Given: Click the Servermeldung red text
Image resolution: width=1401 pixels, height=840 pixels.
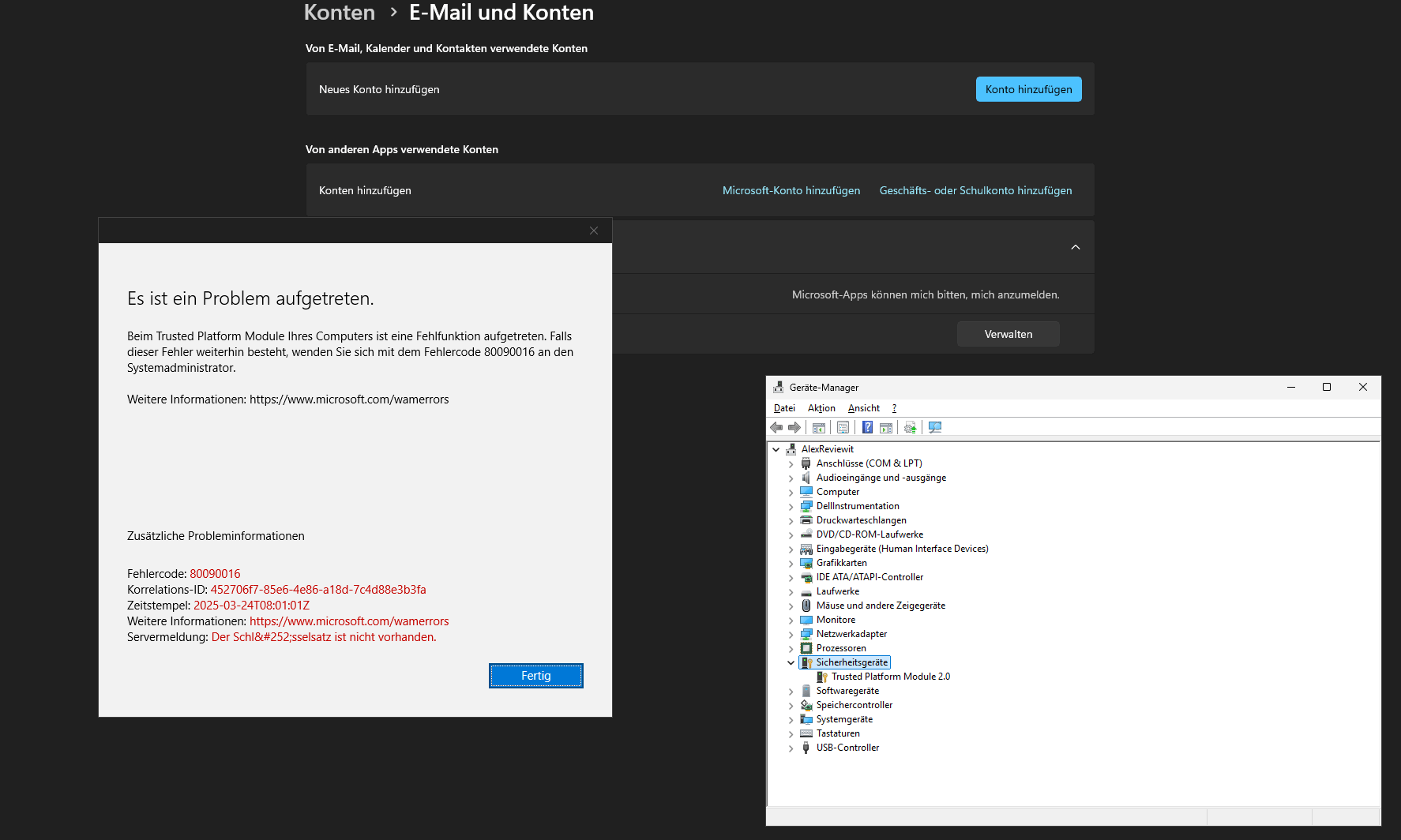Looking at the screenshot, I should [324, 637].
